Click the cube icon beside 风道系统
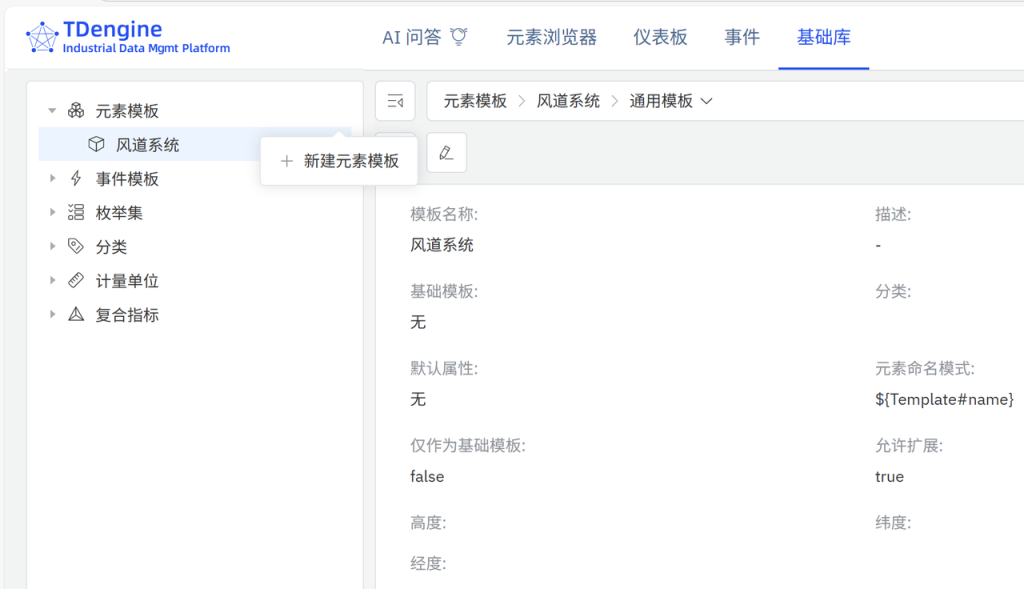This screenshot has height=589, width=1024. (x=96, y=144)
